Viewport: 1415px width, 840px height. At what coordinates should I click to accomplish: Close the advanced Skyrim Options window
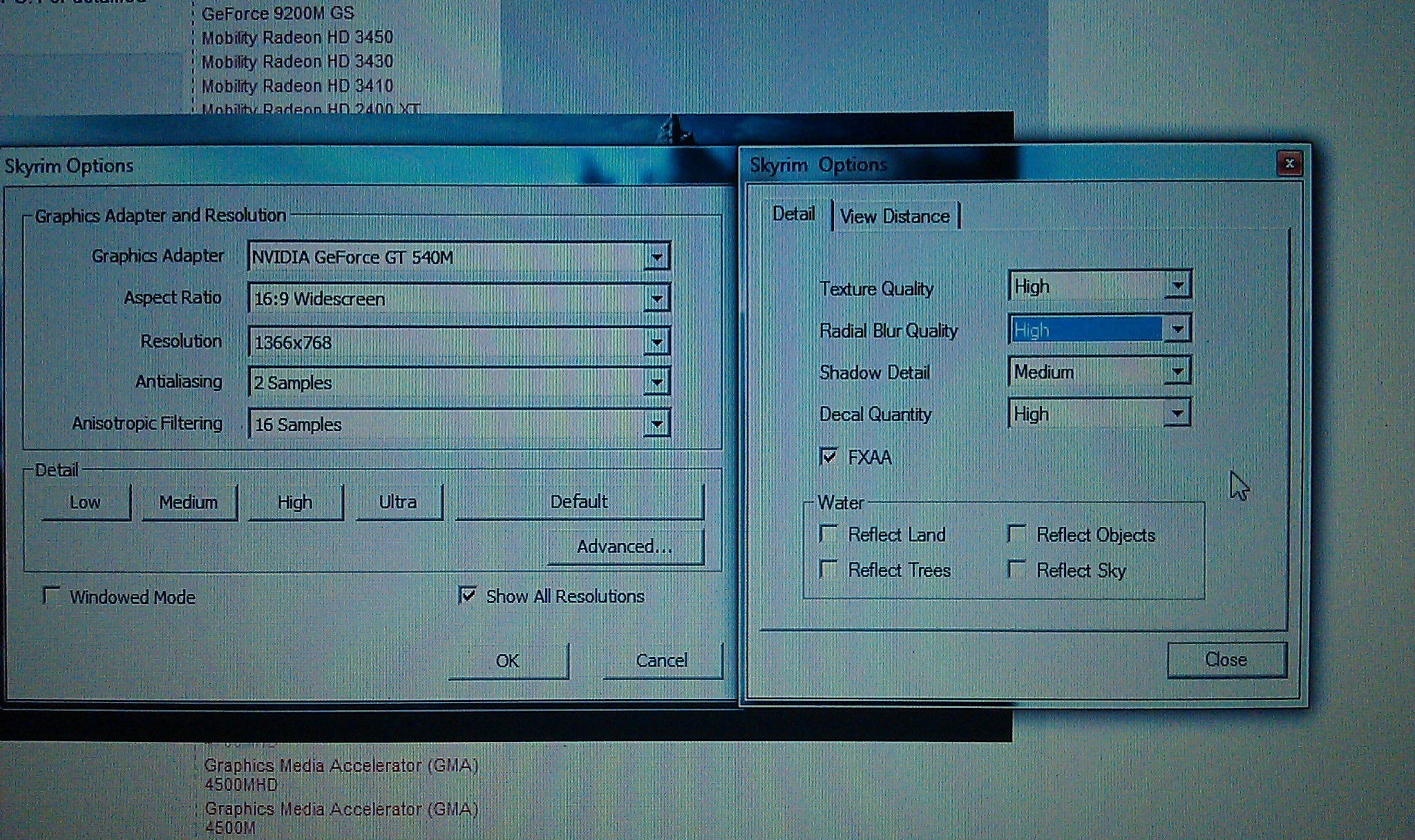[x=1289, y=164]
